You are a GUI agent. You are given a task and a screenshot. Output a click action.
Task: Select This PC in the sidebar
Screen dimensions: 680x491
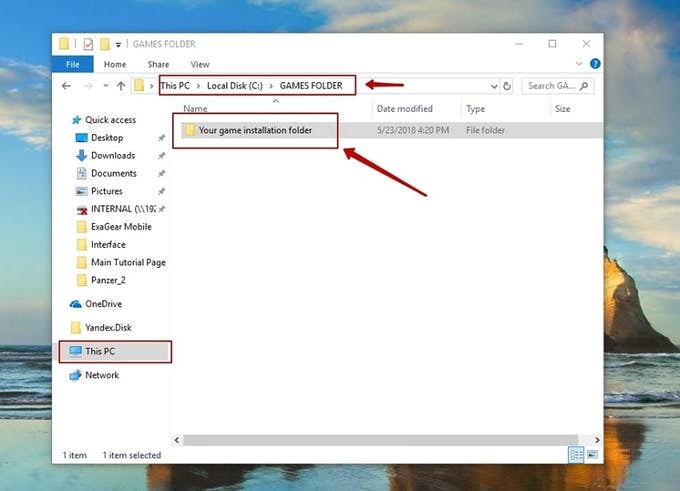102,351
